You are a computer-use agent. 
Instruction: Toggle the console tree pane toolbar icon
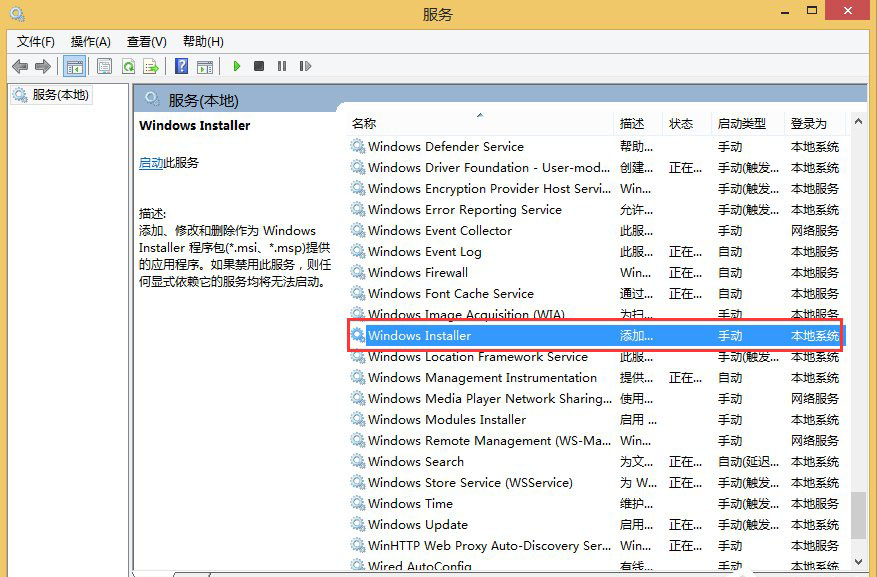pyautogui.click(x=74, y=67)
